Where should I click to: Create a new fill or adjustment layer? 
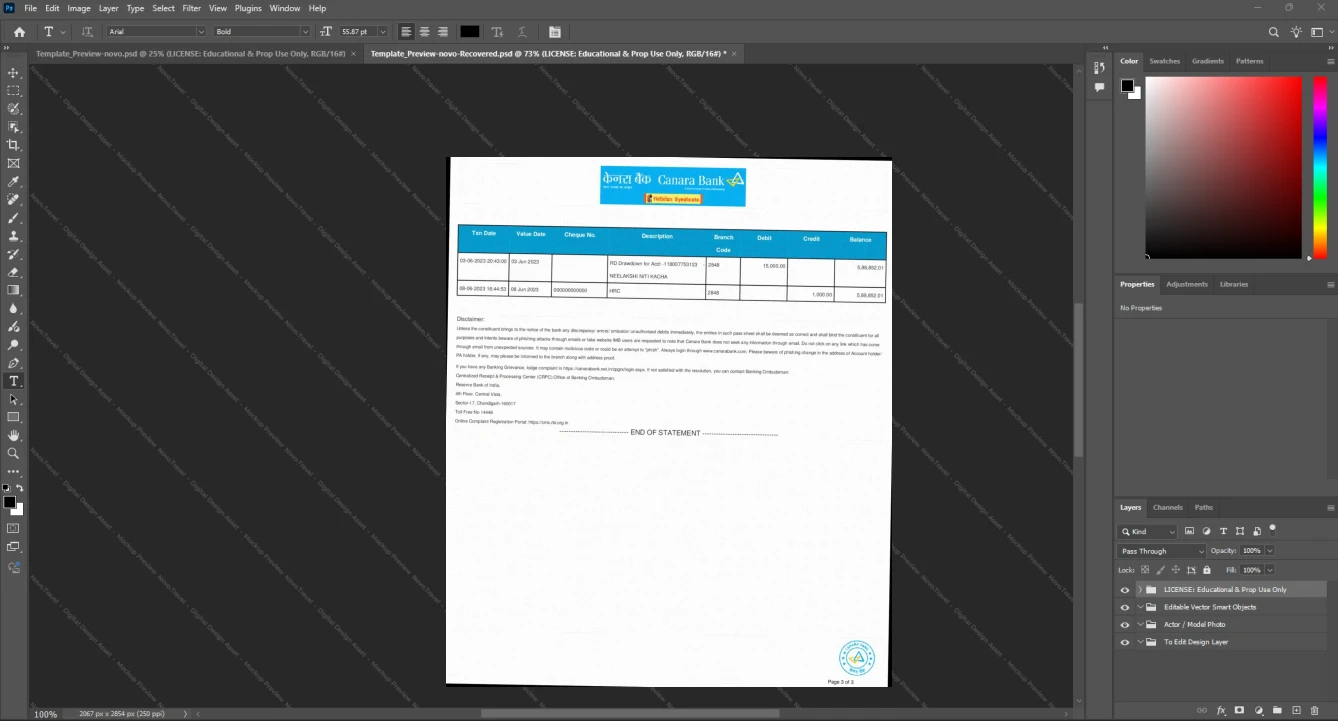click(x=1259, y=710)
